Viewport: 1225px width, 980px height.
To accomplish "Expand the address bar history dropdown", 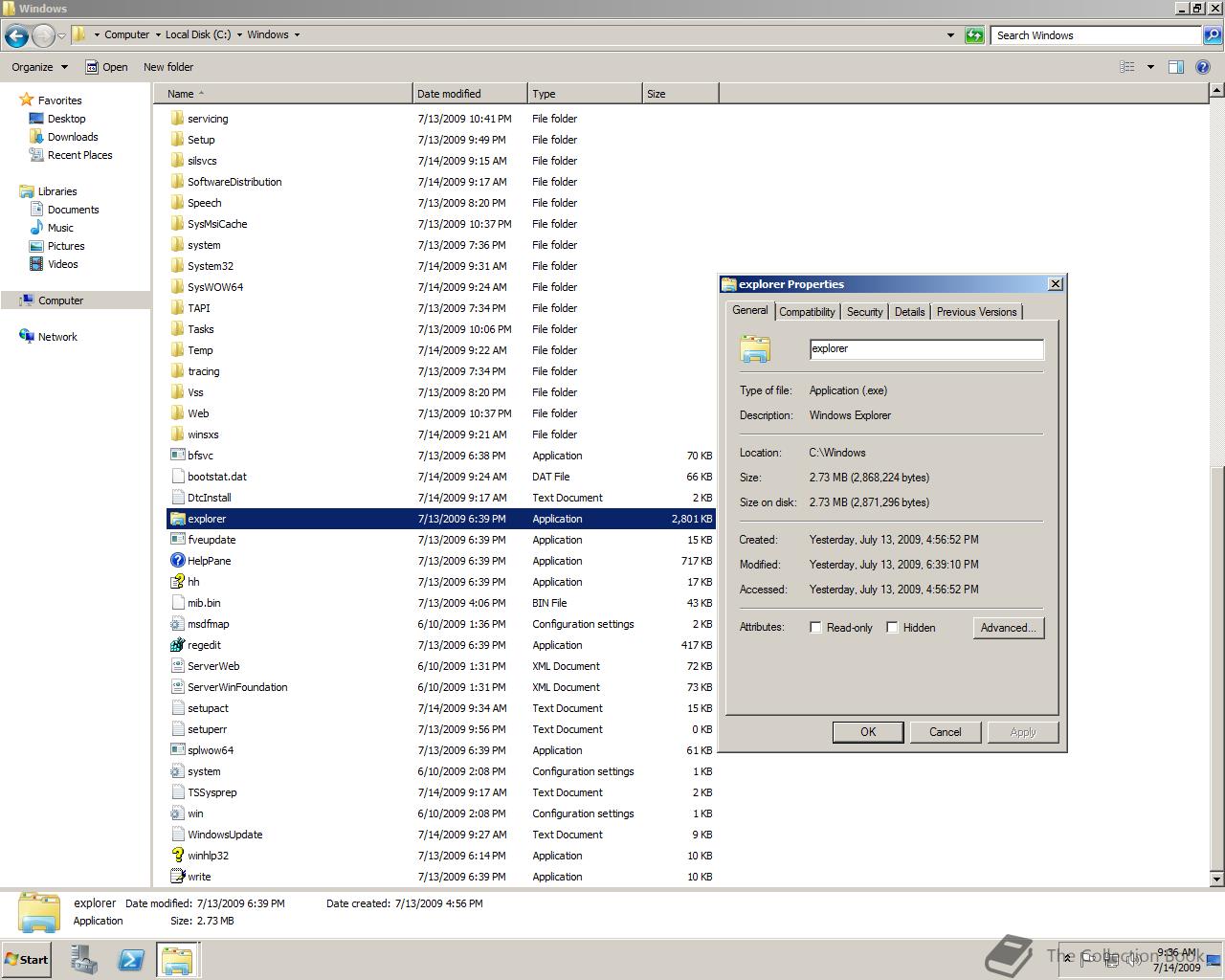I will [x=950, y=35].
